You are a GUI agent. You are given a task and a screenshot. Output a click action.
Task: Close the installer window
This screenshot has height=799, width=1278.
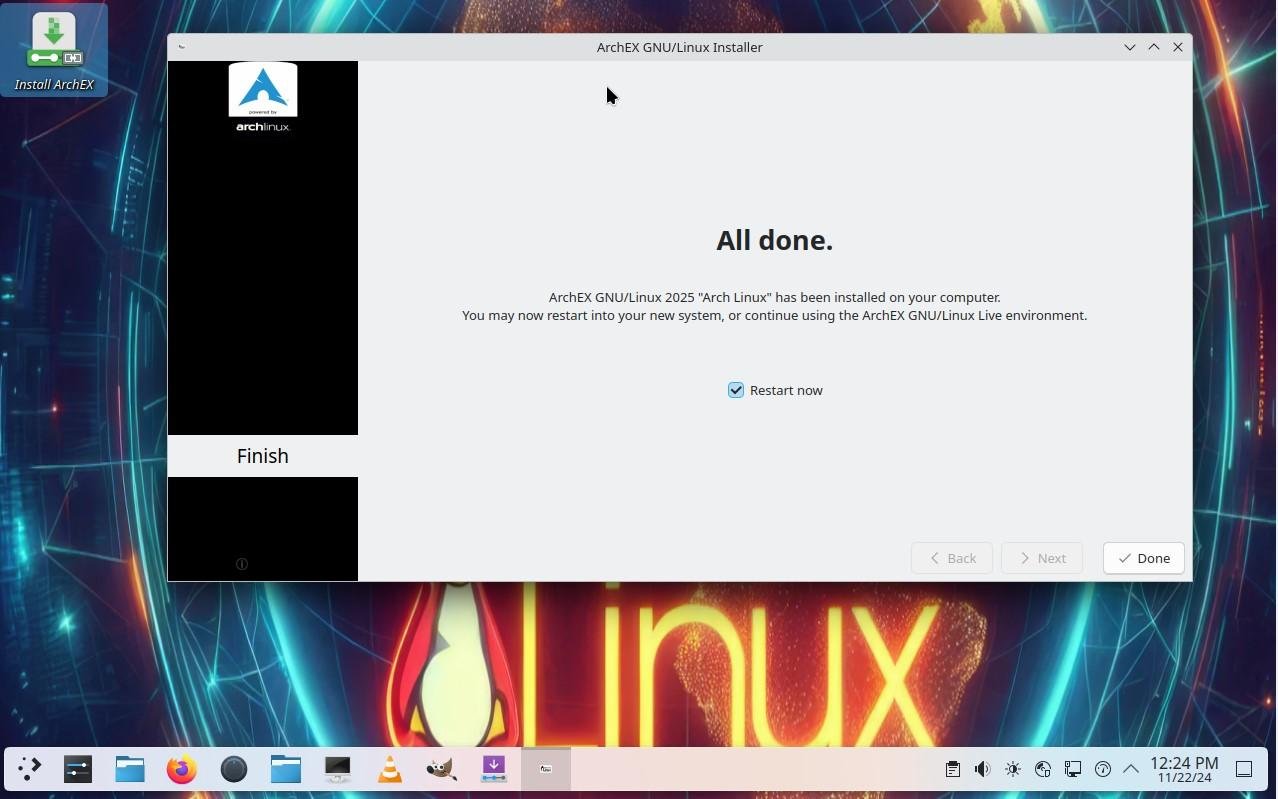click(1177, 47)
